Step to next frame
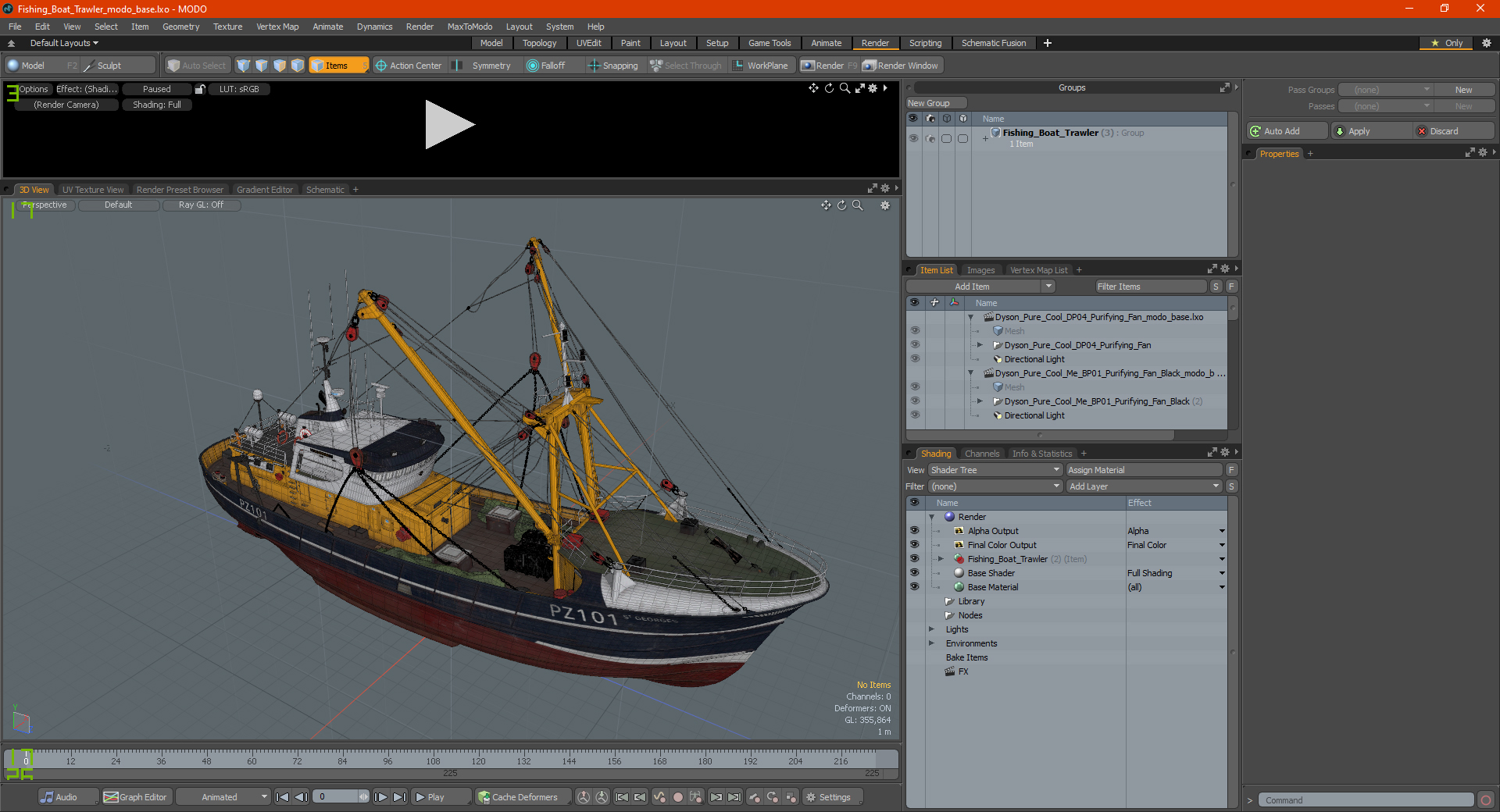This screenshot has width=1500, height=812. coord(381,797)
